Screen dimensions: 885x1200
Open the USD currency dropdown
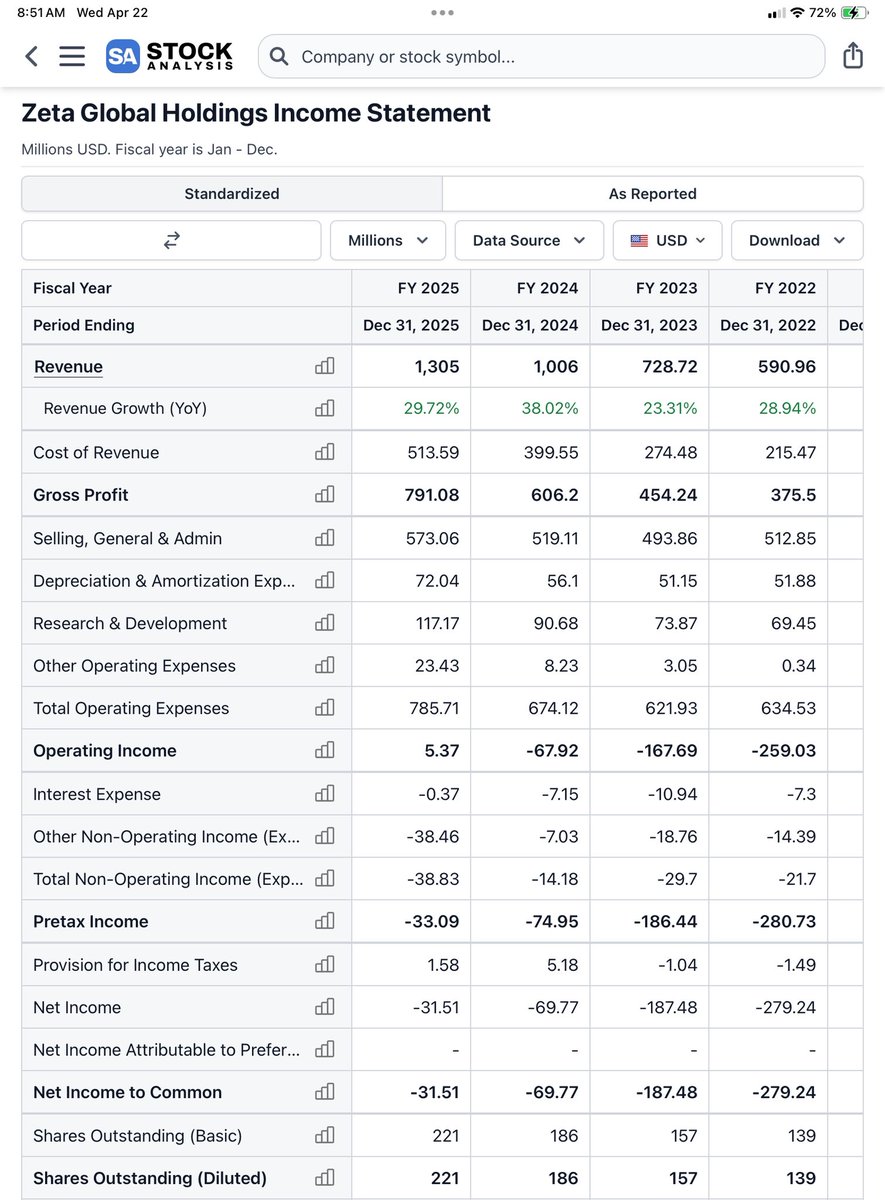667,240
